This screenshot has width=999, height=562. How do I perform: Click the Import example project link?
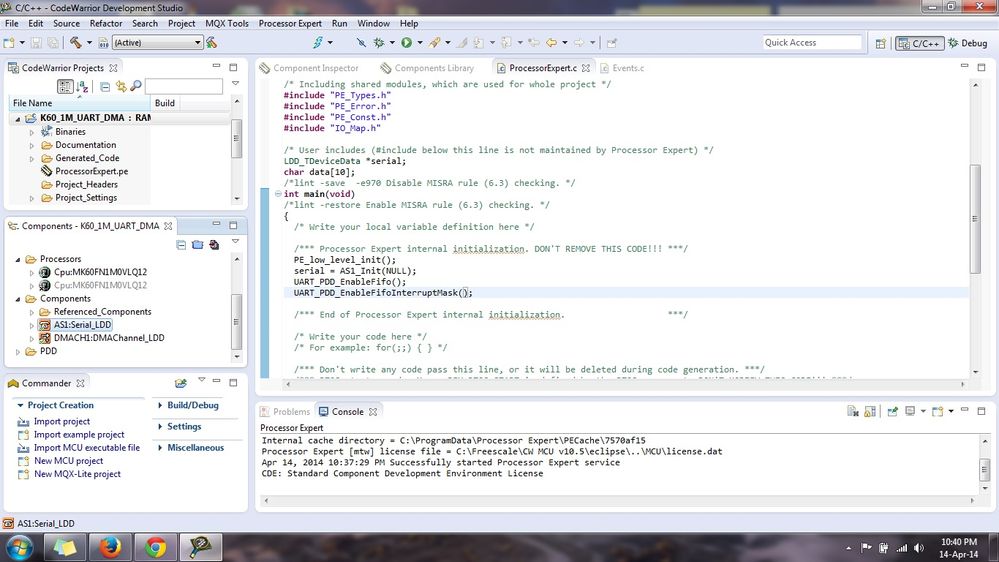79,435
